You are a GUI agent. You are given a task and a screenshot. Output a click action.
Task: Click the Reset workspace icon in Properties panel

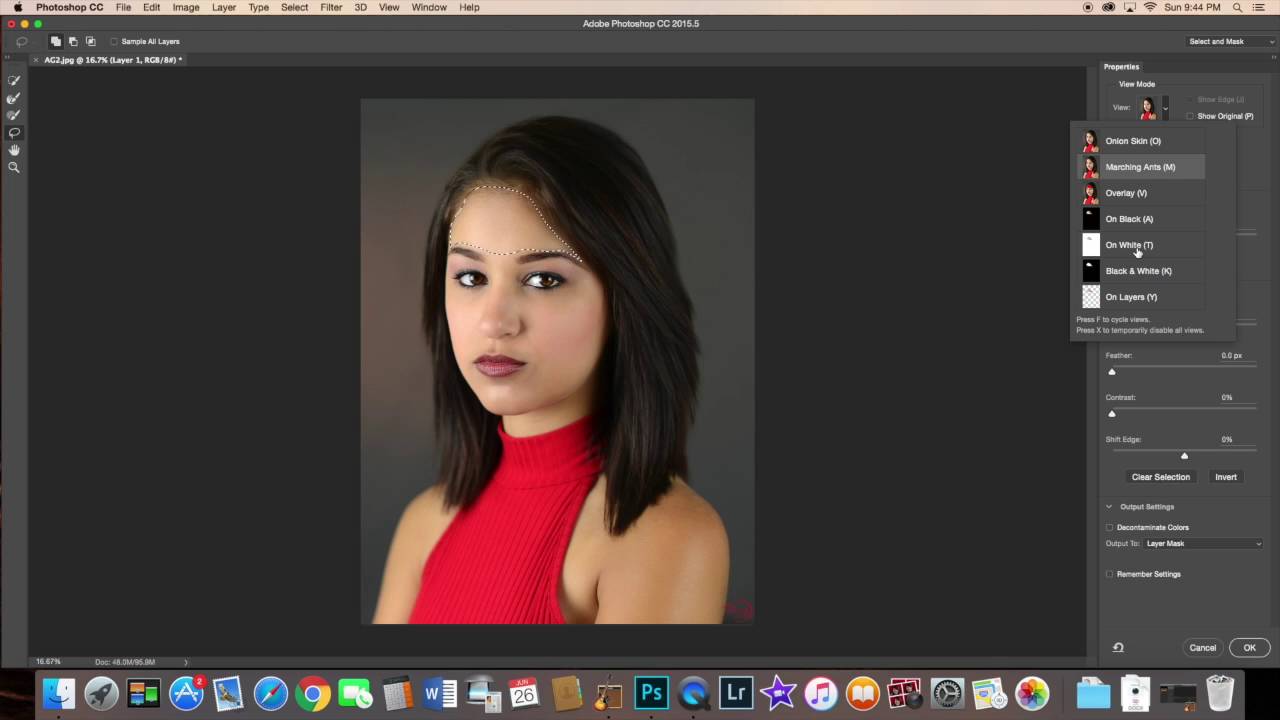pos(1118,648)
